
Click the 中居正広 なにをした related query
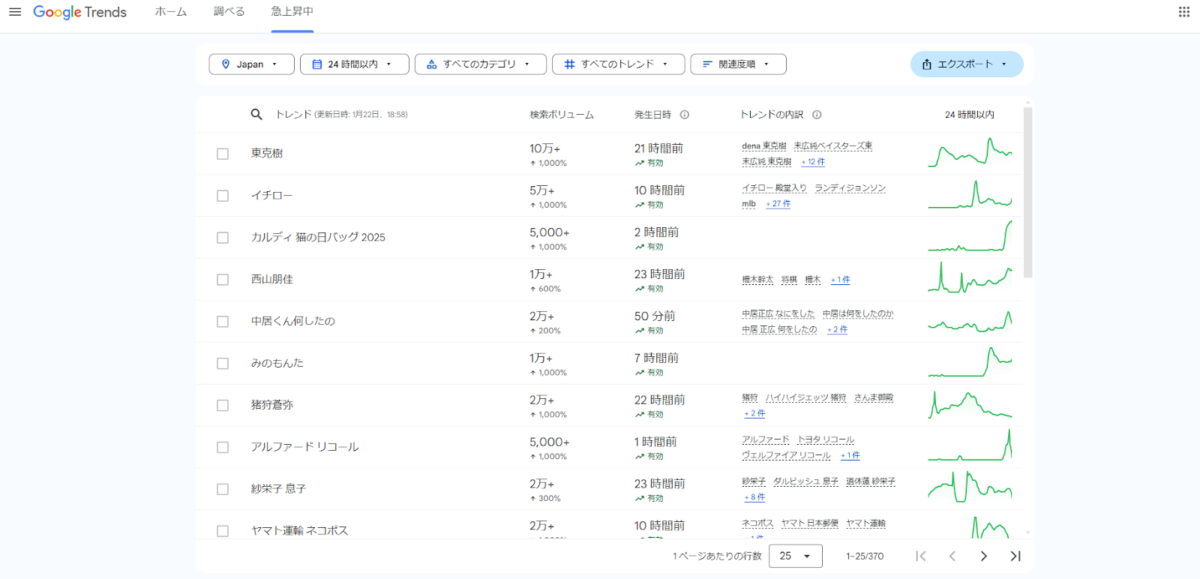point(778,314)
